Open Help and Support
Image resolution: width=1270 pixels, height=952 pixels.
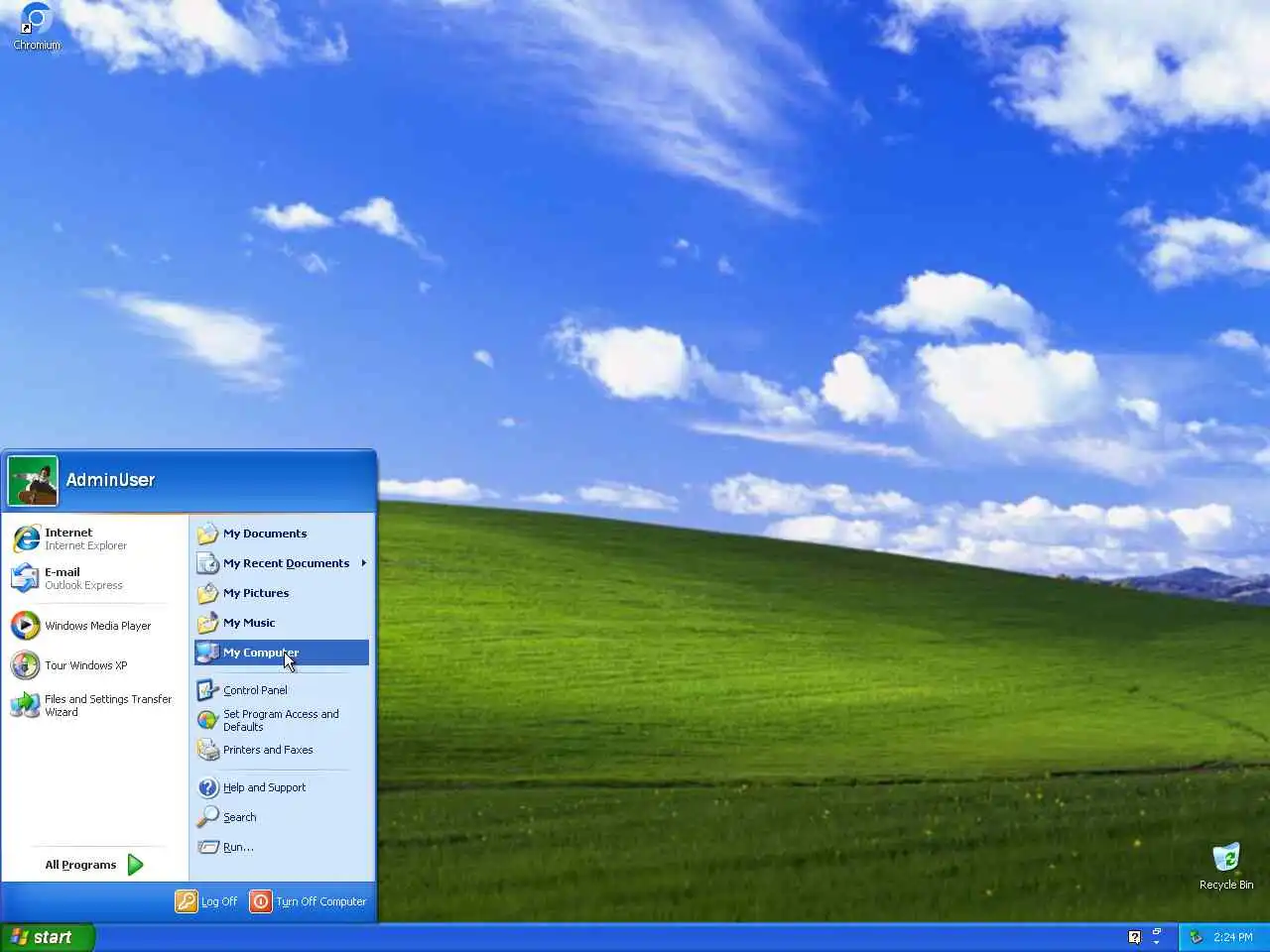tap(282, 787)
